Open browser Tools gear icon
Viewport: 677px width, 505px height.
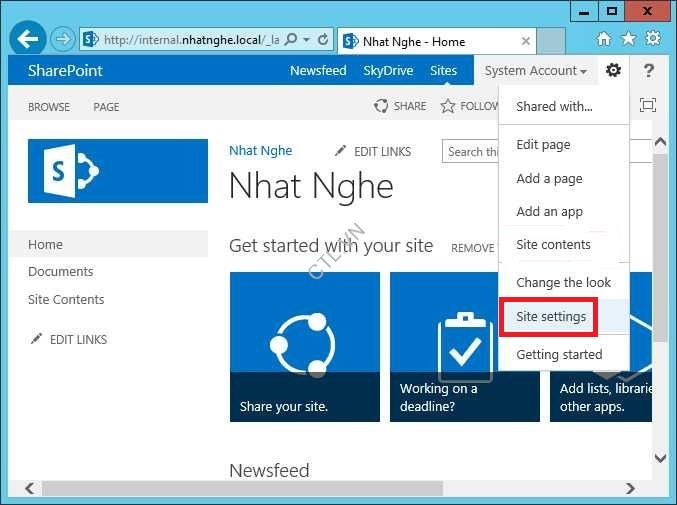tap(653, 38)
